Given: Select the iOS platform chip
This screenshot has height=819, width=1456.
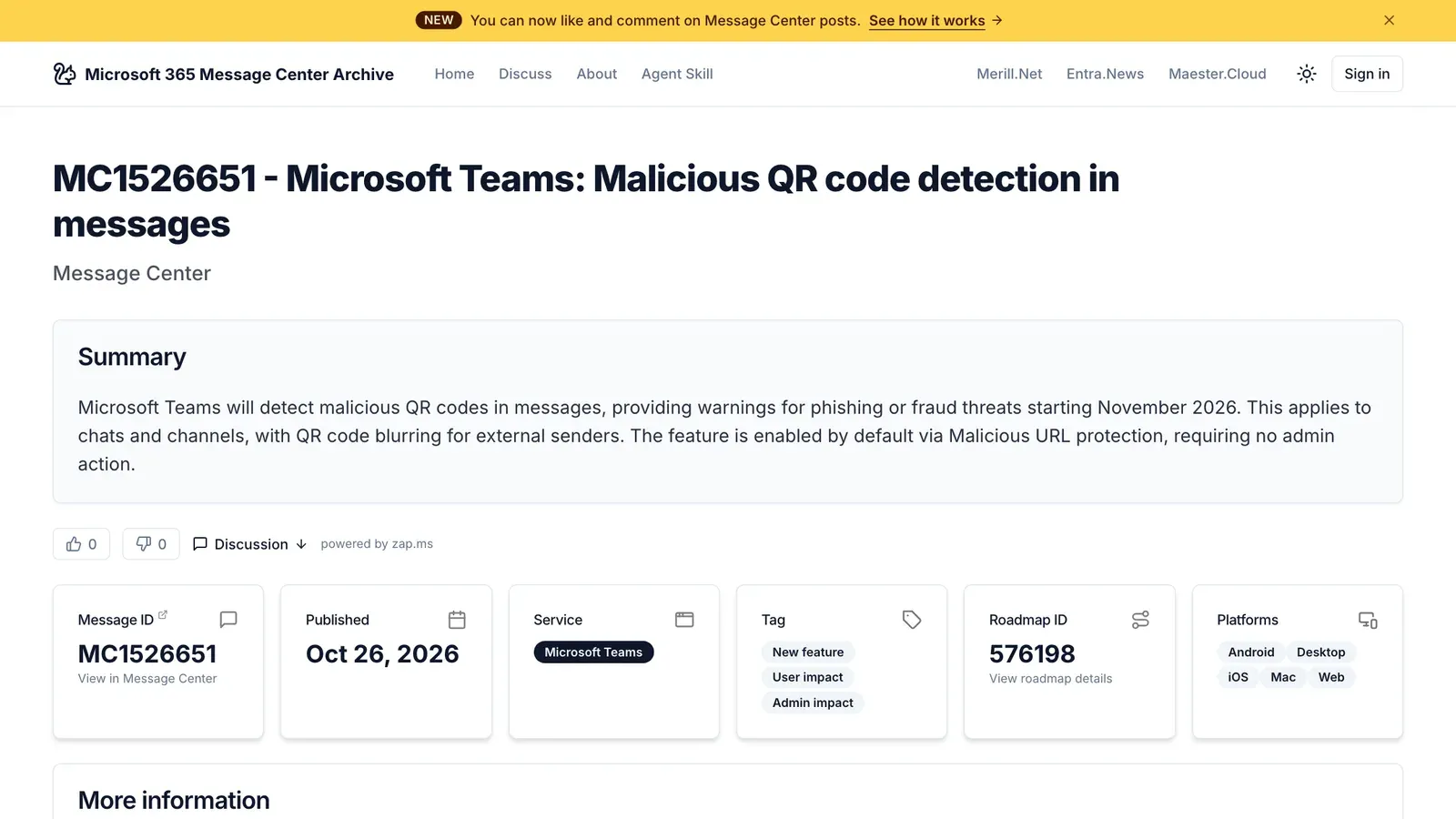Looking at the screenshot, I should (1238, 677).
